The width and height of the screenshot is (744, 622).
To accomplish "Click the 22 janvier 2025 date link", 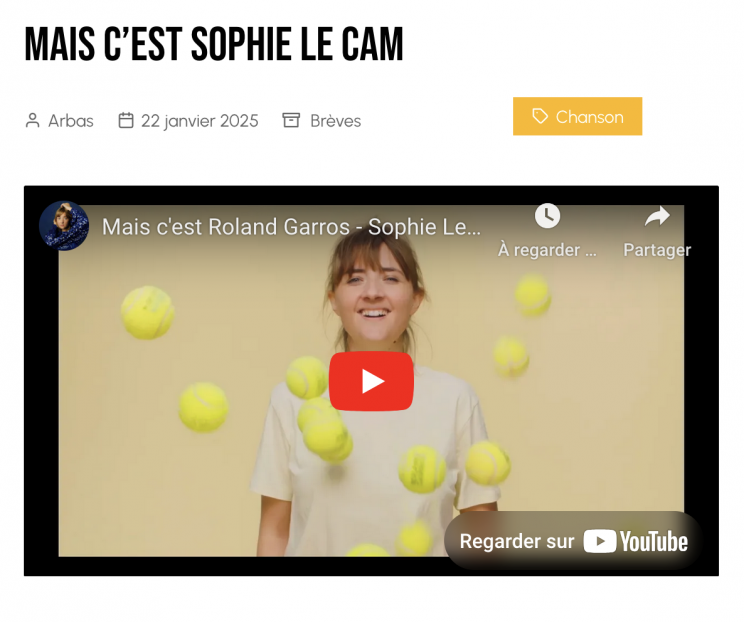I will click(199, 121).
